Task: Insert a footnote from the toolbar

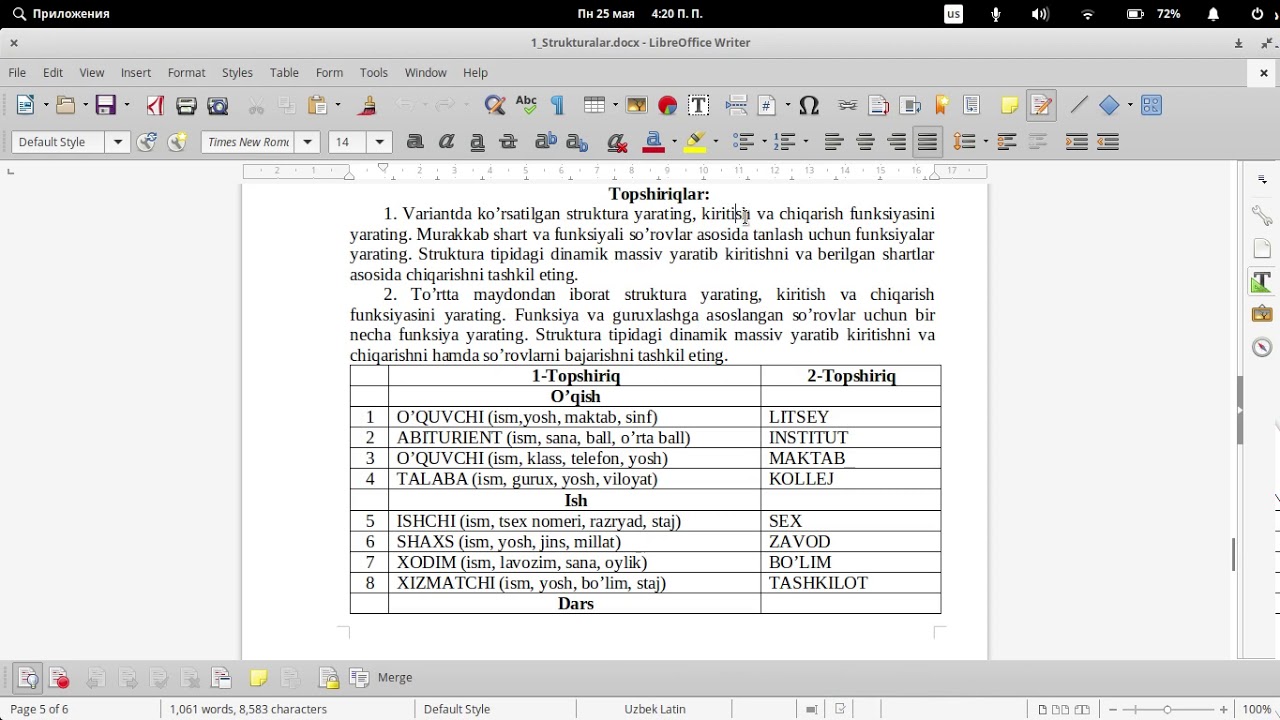Action: pyautogui.click(x=879, y=105)
